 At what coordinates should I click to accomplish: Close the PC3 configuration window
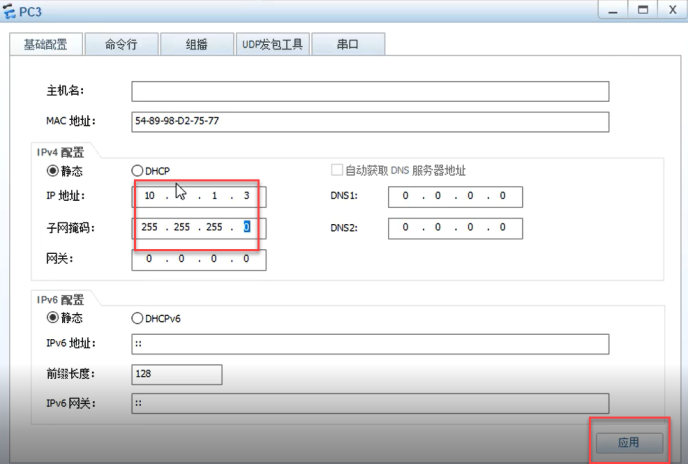pos(669,9)
